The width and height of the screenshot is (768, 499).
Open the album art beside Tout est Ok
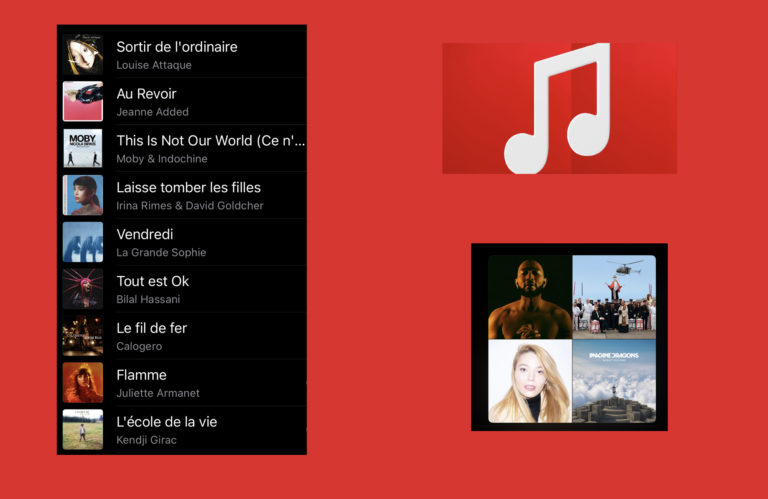[83, 289]
